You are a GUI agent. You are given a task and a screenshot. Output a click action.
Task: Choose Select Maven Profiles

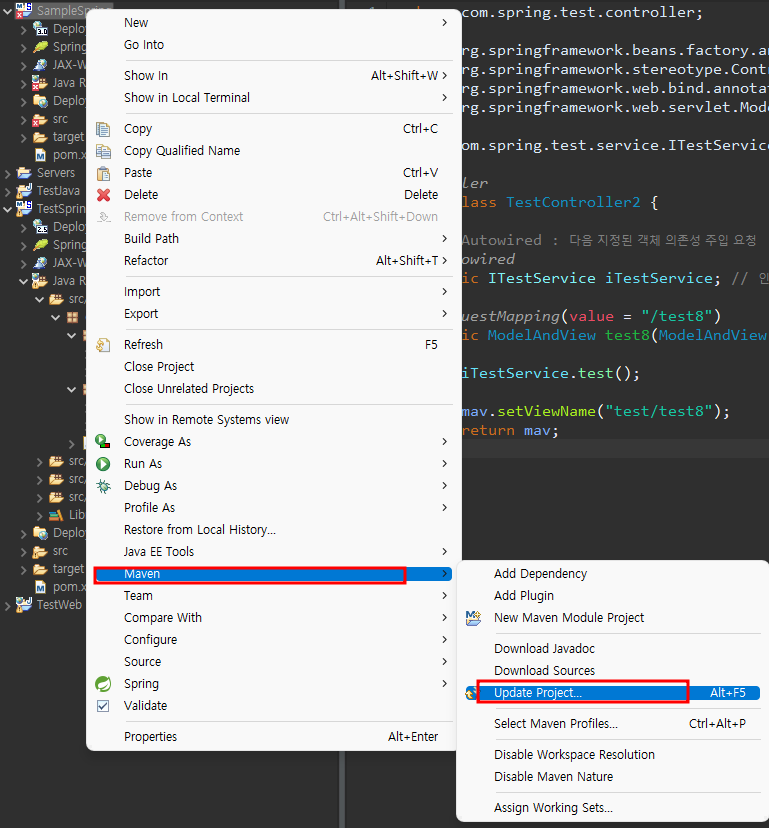[613, 724]
